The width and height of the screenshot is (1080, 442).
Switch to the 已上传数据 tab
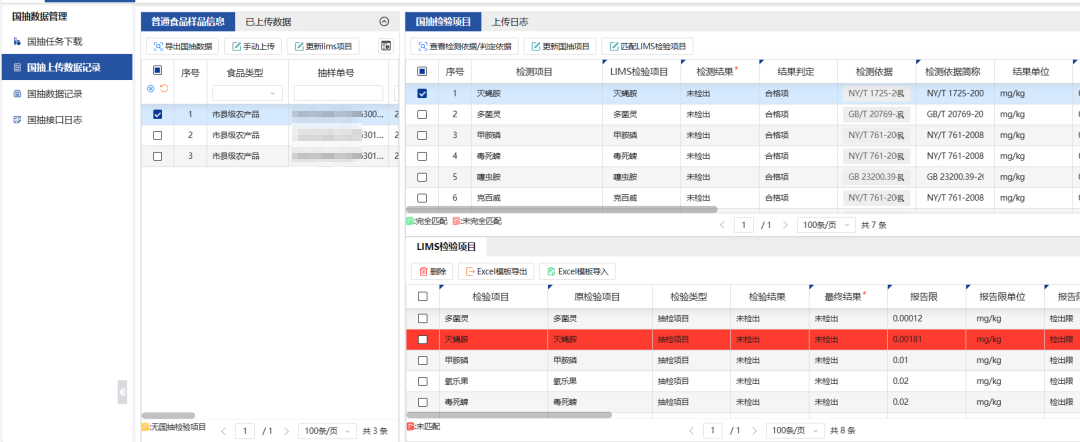click(268, 21)
